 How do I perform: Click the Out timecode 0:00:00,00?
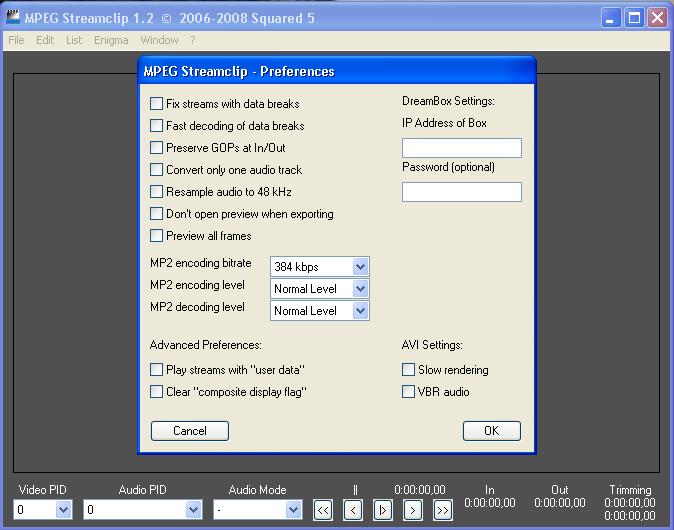click(560, 503)
